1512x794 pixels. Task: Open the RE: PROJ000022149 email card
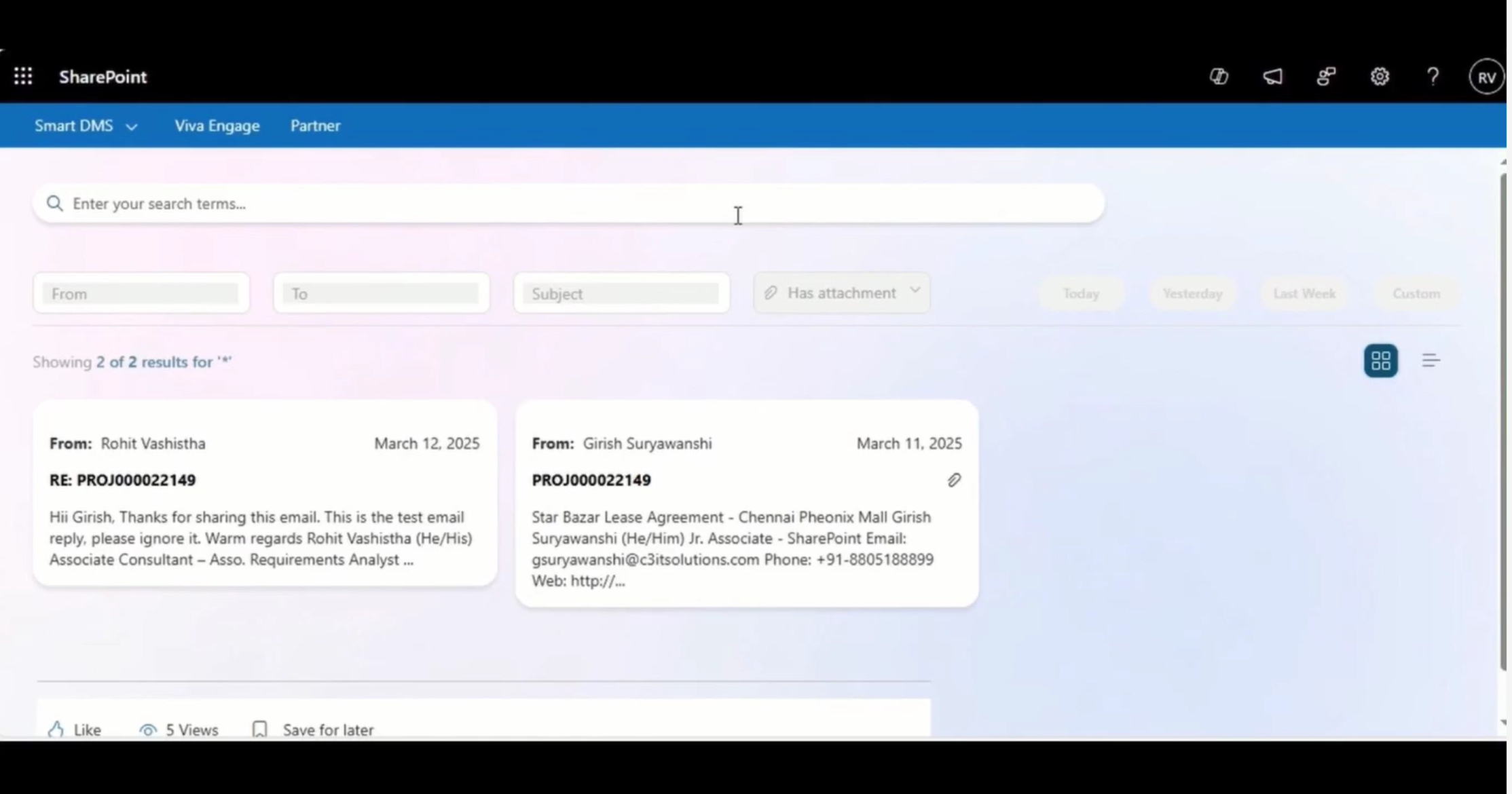265,493
